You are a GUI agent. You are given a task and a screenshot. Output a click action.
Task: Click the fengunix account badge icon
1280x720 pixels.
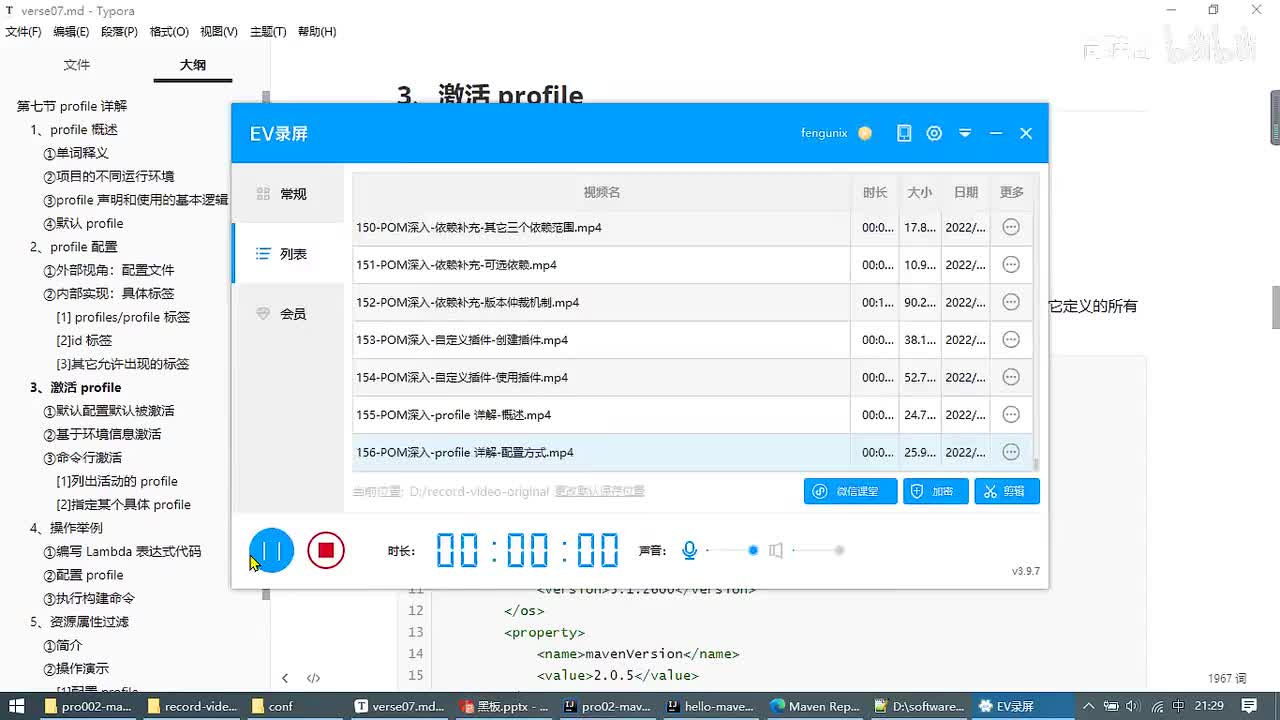[x=865, y=133]
